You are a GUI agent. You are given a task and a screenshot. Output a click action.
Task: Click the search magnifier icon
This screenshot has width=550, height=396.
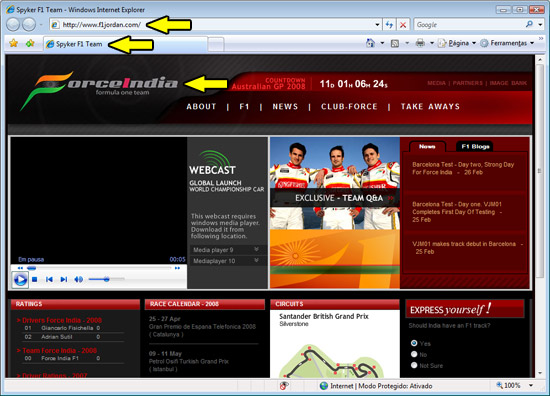(x=529, y=24)
